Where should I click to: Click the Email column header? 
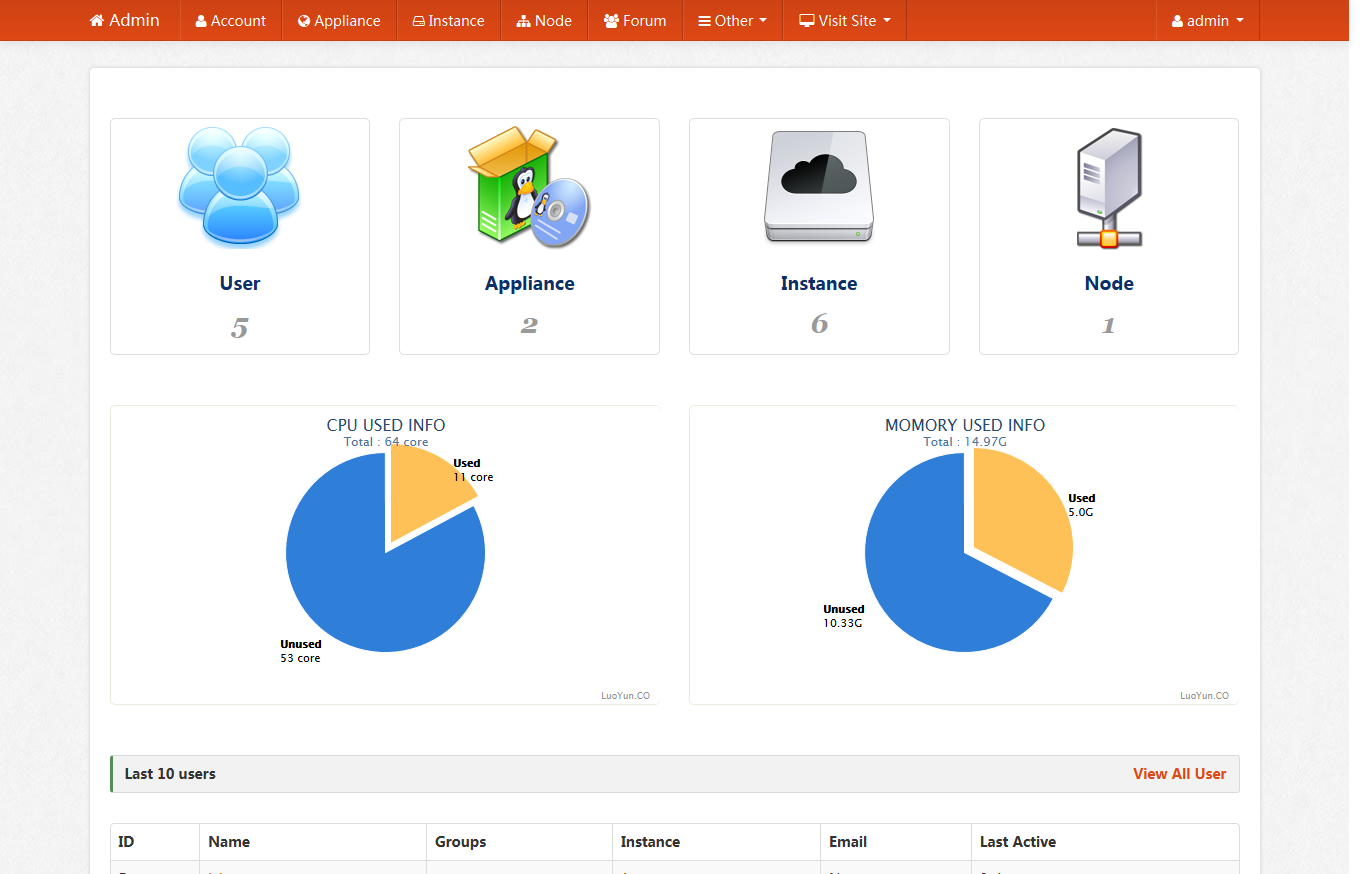pos(848,842)
